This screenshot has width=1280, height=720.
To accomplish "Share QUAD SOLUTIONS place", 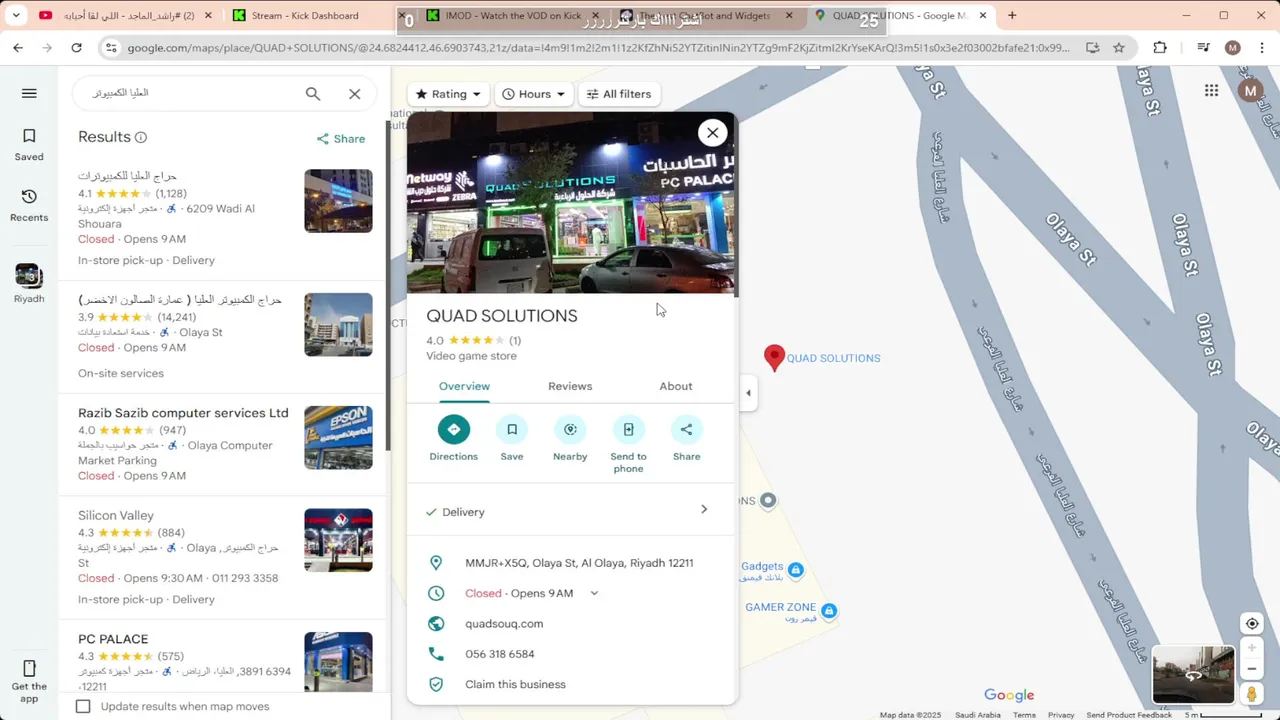I will 687,439.
